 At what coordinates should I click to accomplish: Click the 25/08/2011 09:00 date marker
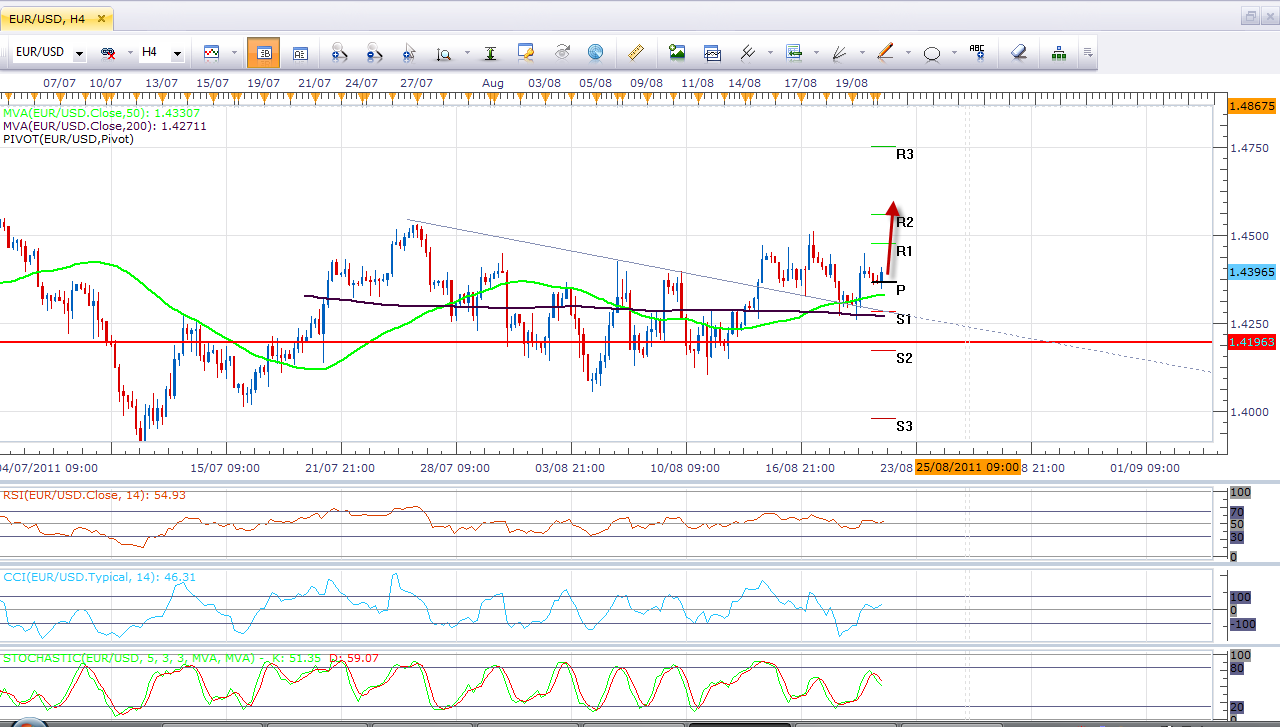pos(967,467)
